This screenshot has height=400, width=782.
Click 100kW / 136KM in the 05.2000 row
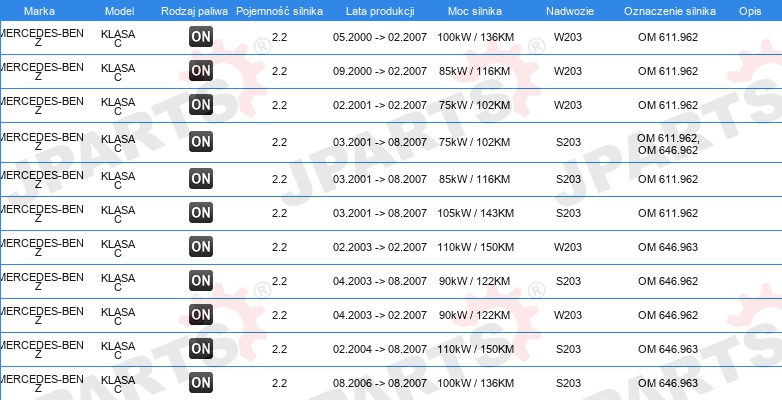click(475, 37)
